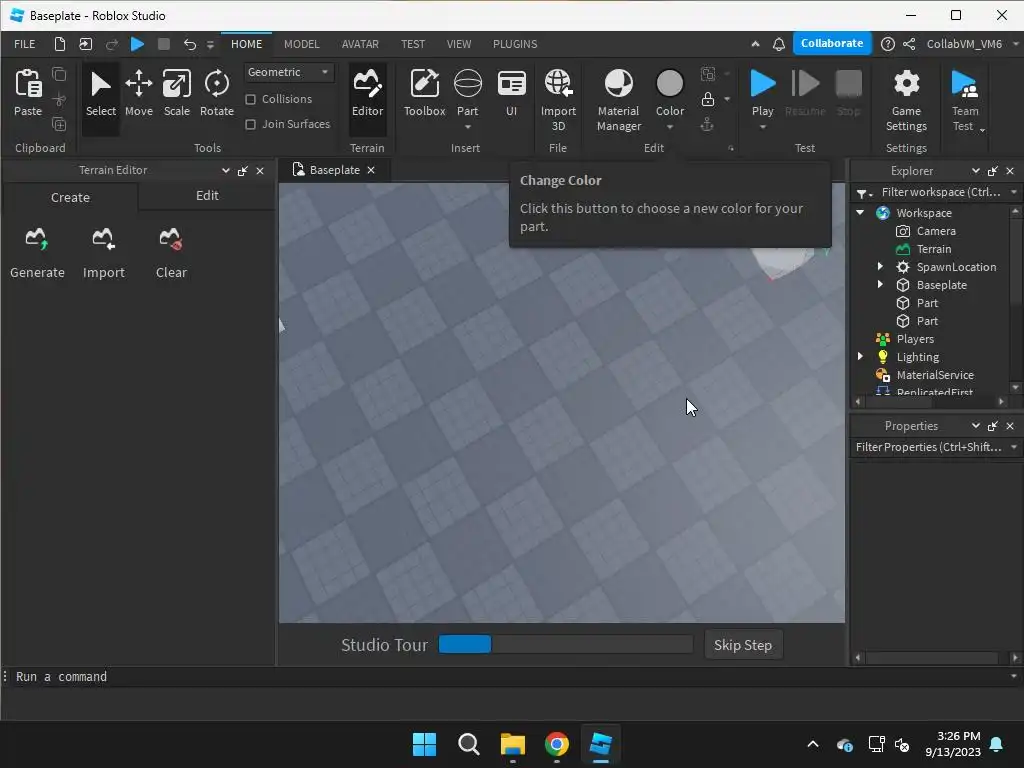
Task: Open notifications bell in Studio
Action: coord(778,44)
